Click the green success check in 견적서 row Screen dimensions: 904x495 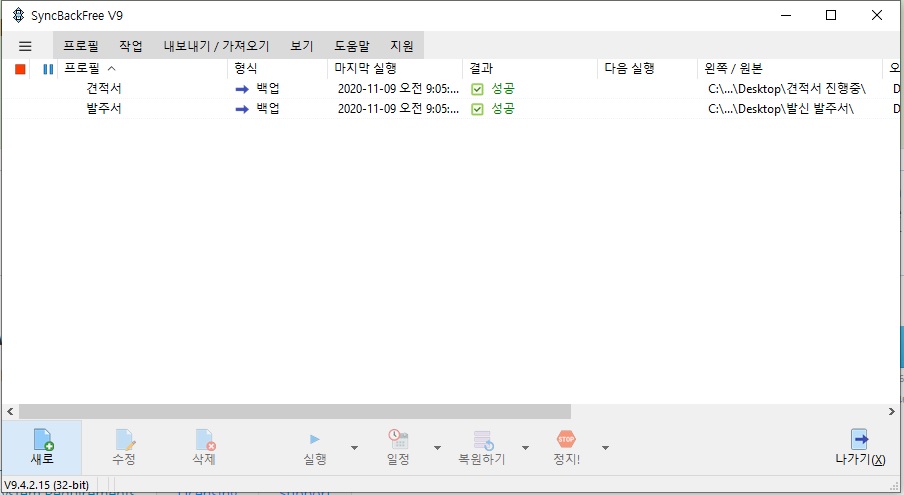pyautogui.click(x=477, y=89)
